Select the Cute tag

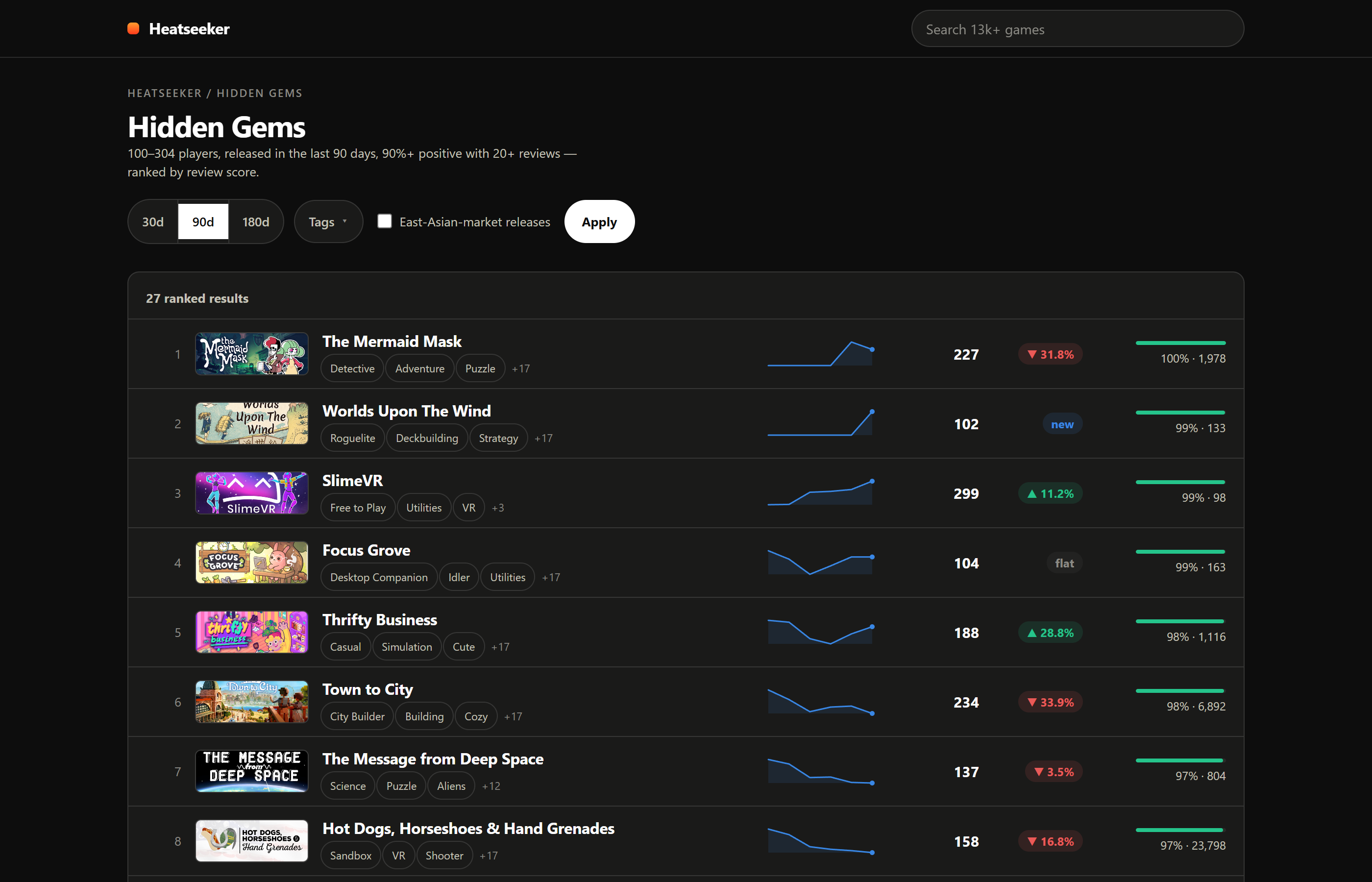[x=464, y=647]
